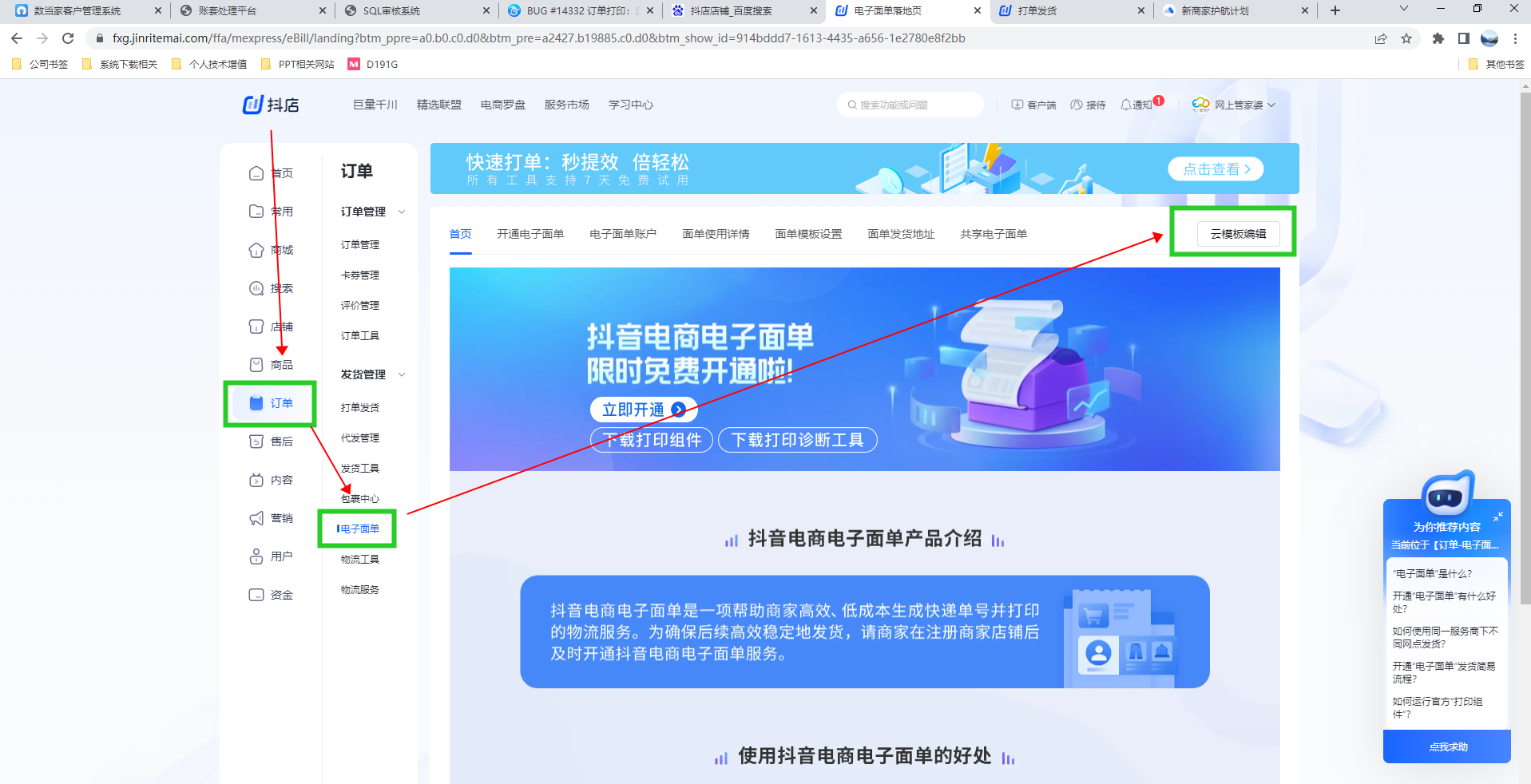Click the assistant robot avatar
The image size is (1531, 784).
tap(1447, 493)
